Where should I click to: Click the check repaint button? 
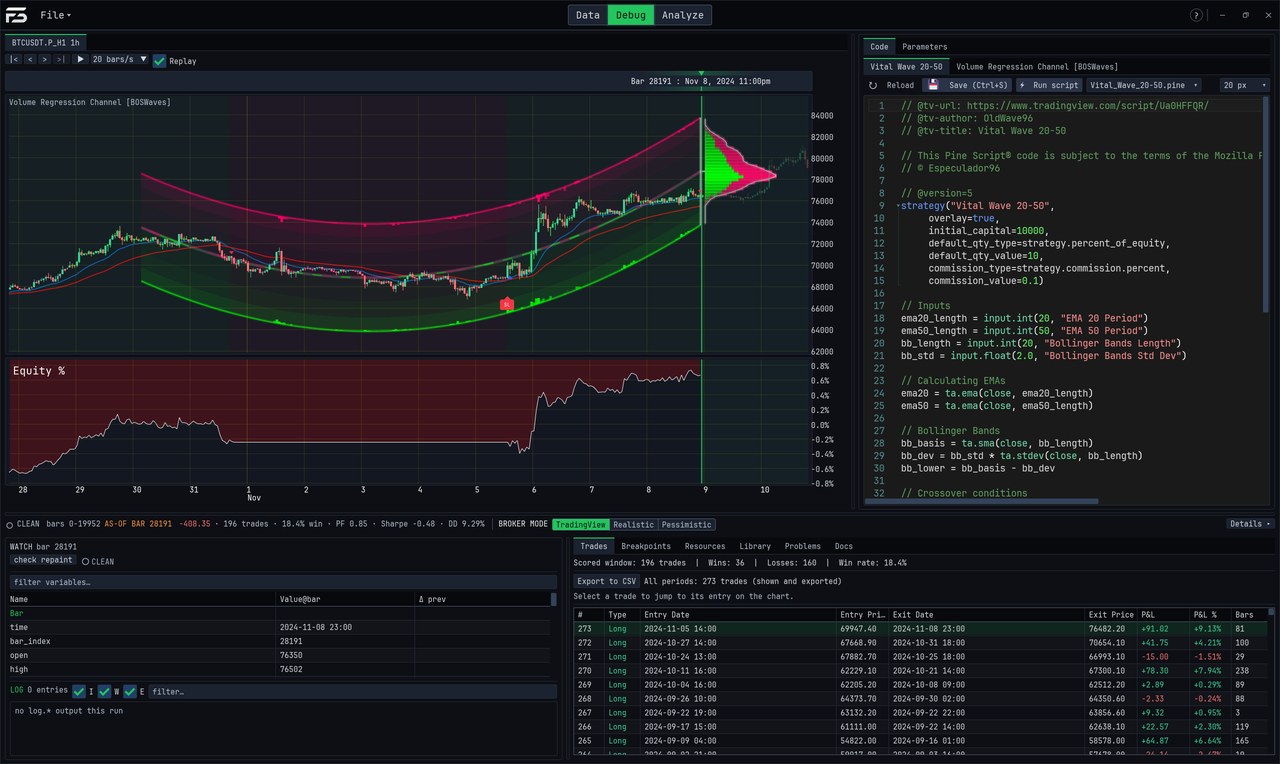coord(43,561)
